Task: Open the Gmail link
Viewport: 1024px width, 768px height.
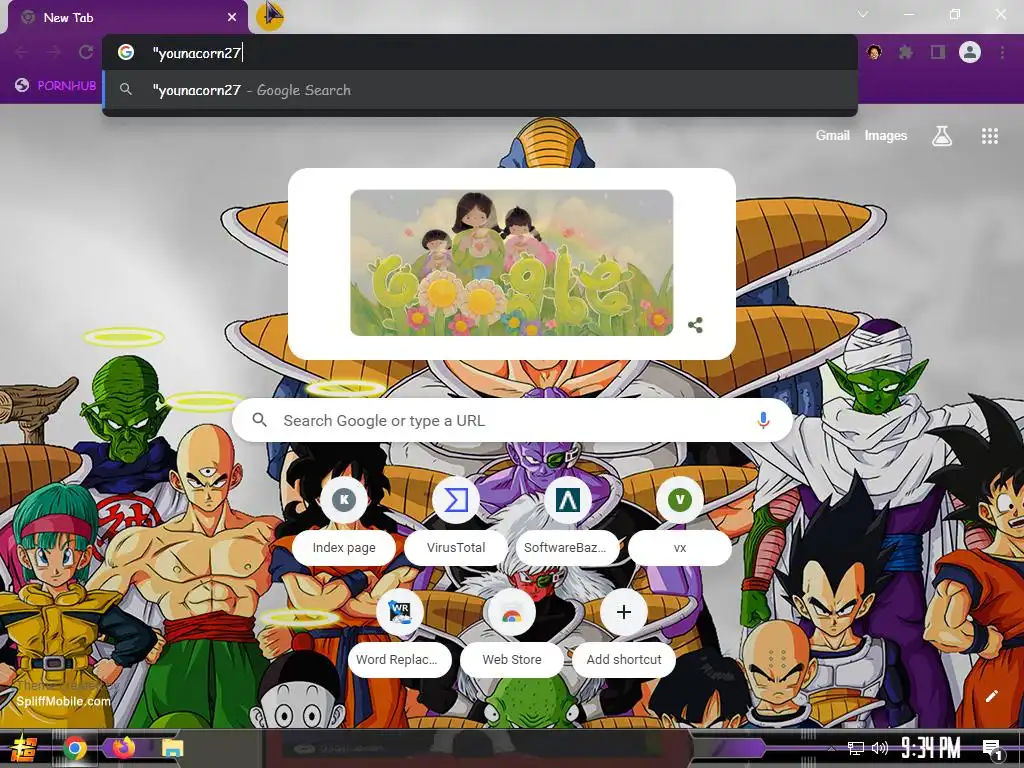Action: (x=832, y=136)
